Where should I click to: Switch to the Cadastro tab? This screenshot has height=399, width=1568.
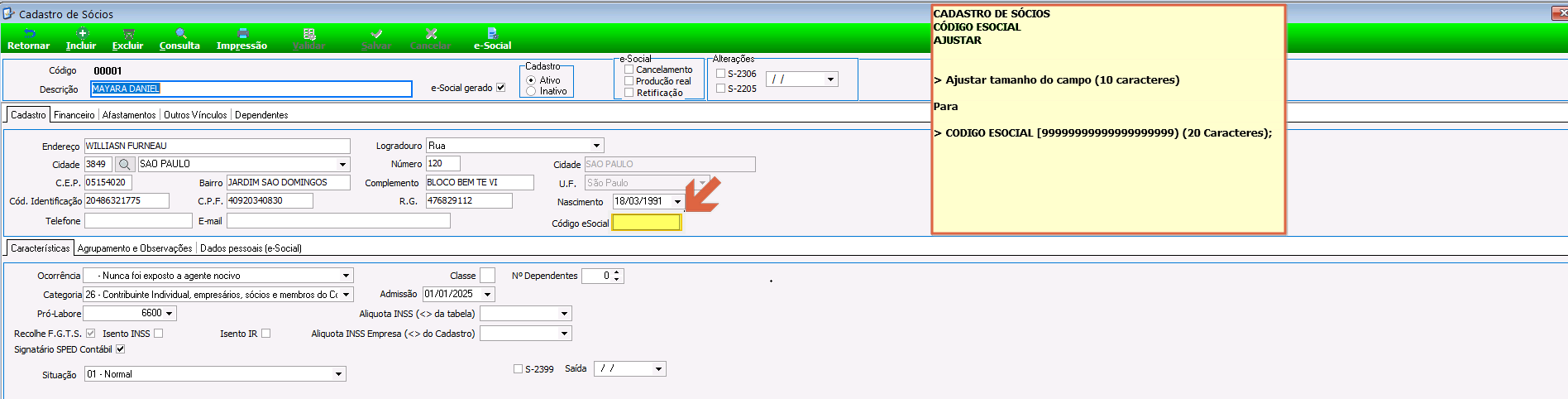pos(28,114)
